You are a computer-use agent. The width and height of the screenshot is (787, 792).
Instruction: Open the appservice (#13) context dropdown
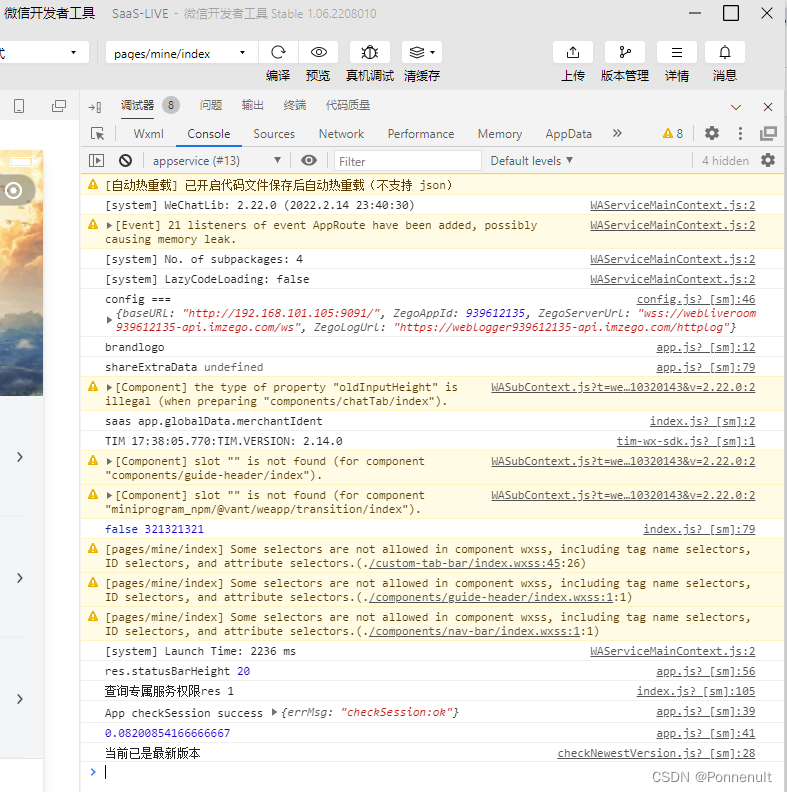pyautogui.click(x=217, y=161)
